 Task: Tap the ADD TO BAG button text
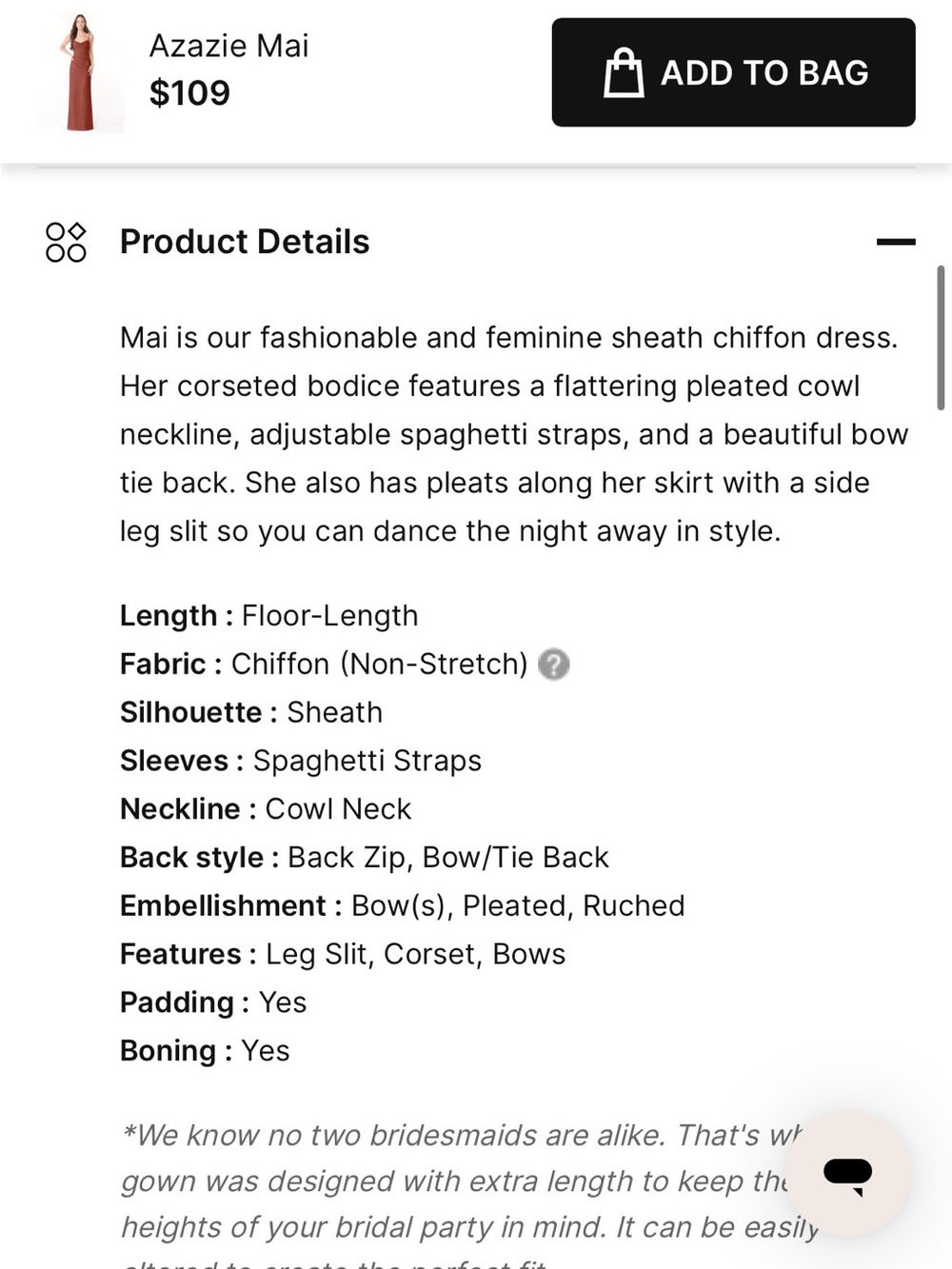(764, 73)
